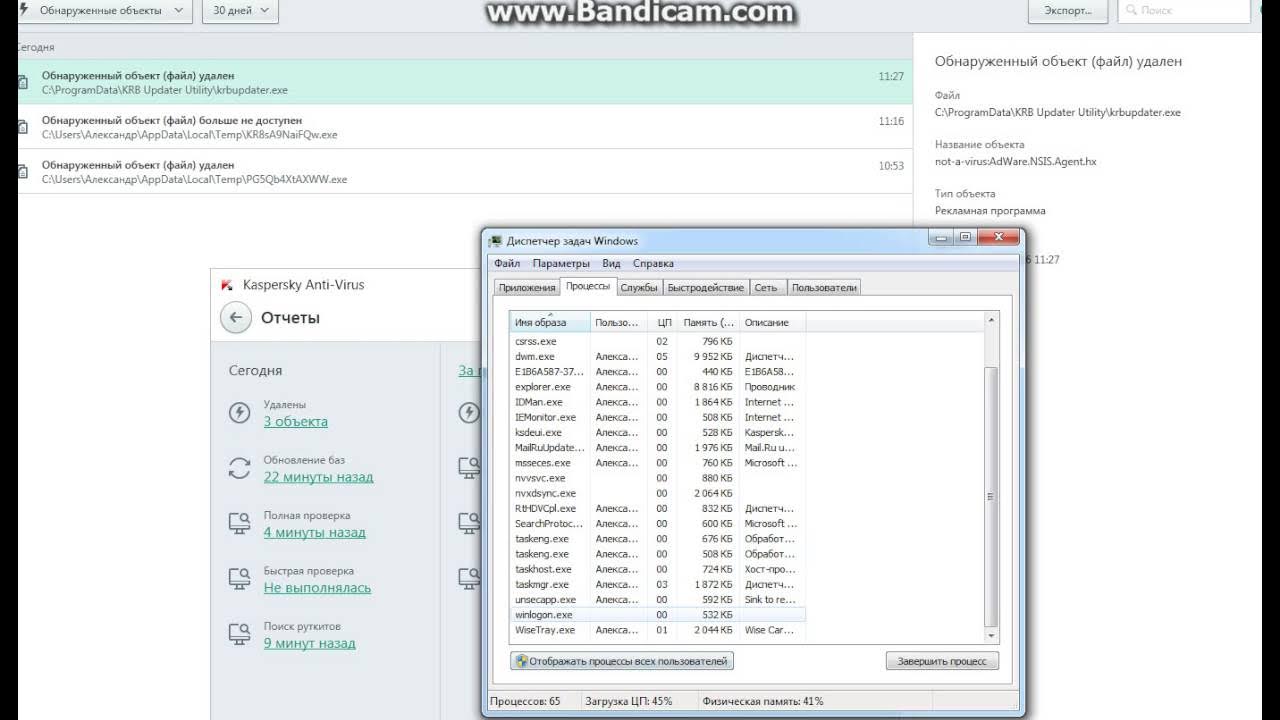Select the IDMan.exe process row
This screenshot has width=1280, height=720.
(x=657, y=402)
